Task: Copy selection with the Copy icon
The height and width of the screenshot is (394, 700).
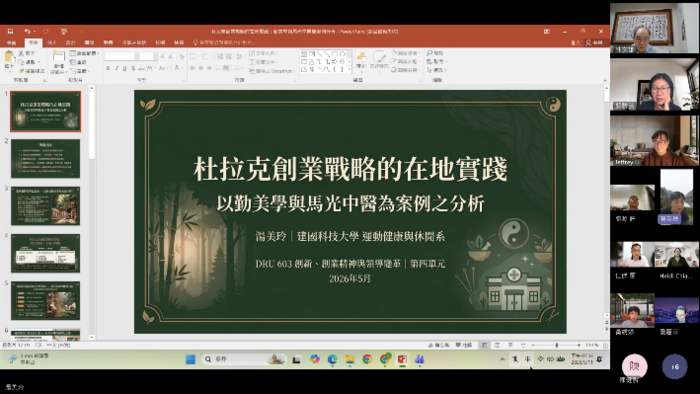Action: 21,62
